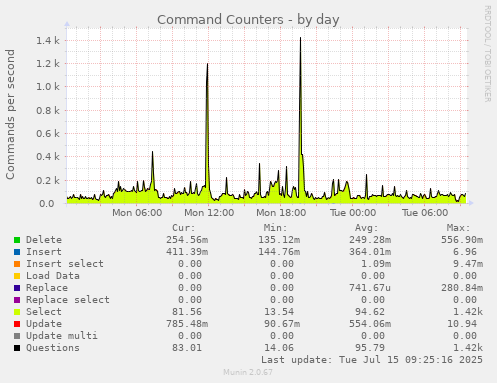The image size is (497, 383).
Task: Click the 'Delete' legend label
Action: coord(44,240)
